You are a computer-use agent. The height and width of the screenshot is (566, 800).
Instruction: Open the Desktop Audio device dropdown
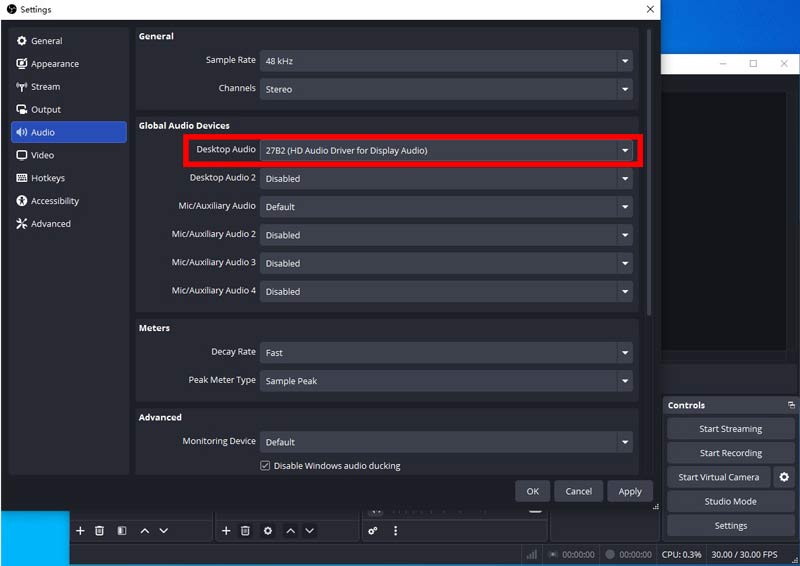tap(446, 150)
